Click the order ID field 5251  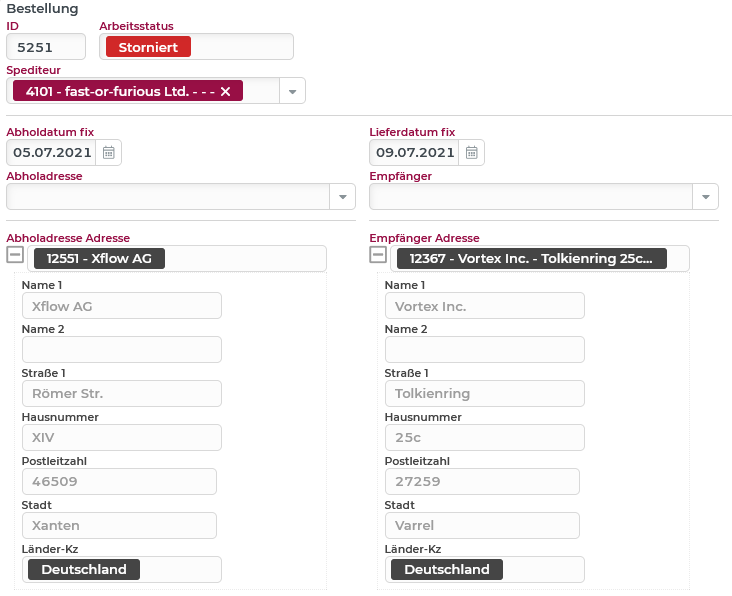pos(45,47)
